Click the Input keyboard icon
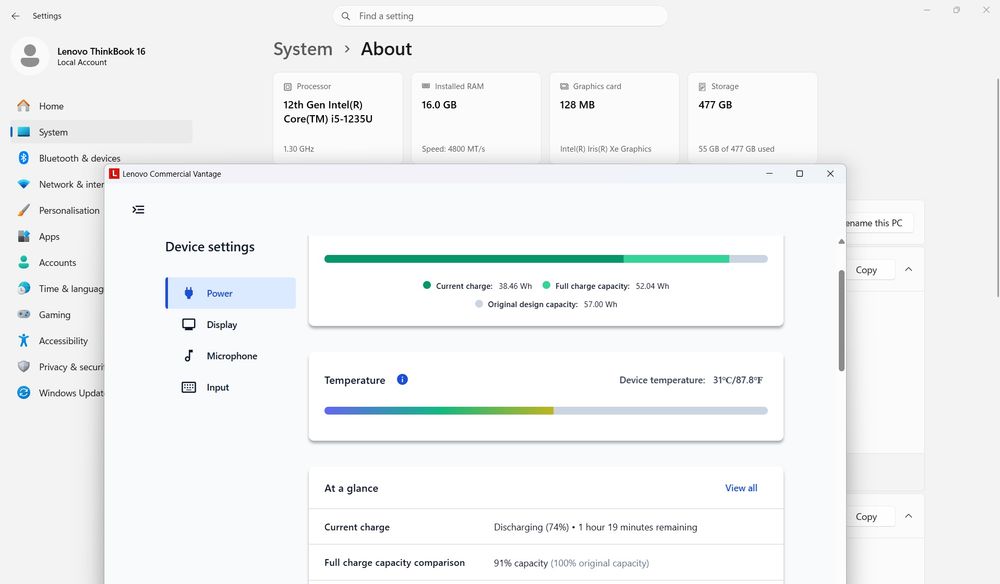The height and width of the screenshot is (584, 1000). point(189,387)
